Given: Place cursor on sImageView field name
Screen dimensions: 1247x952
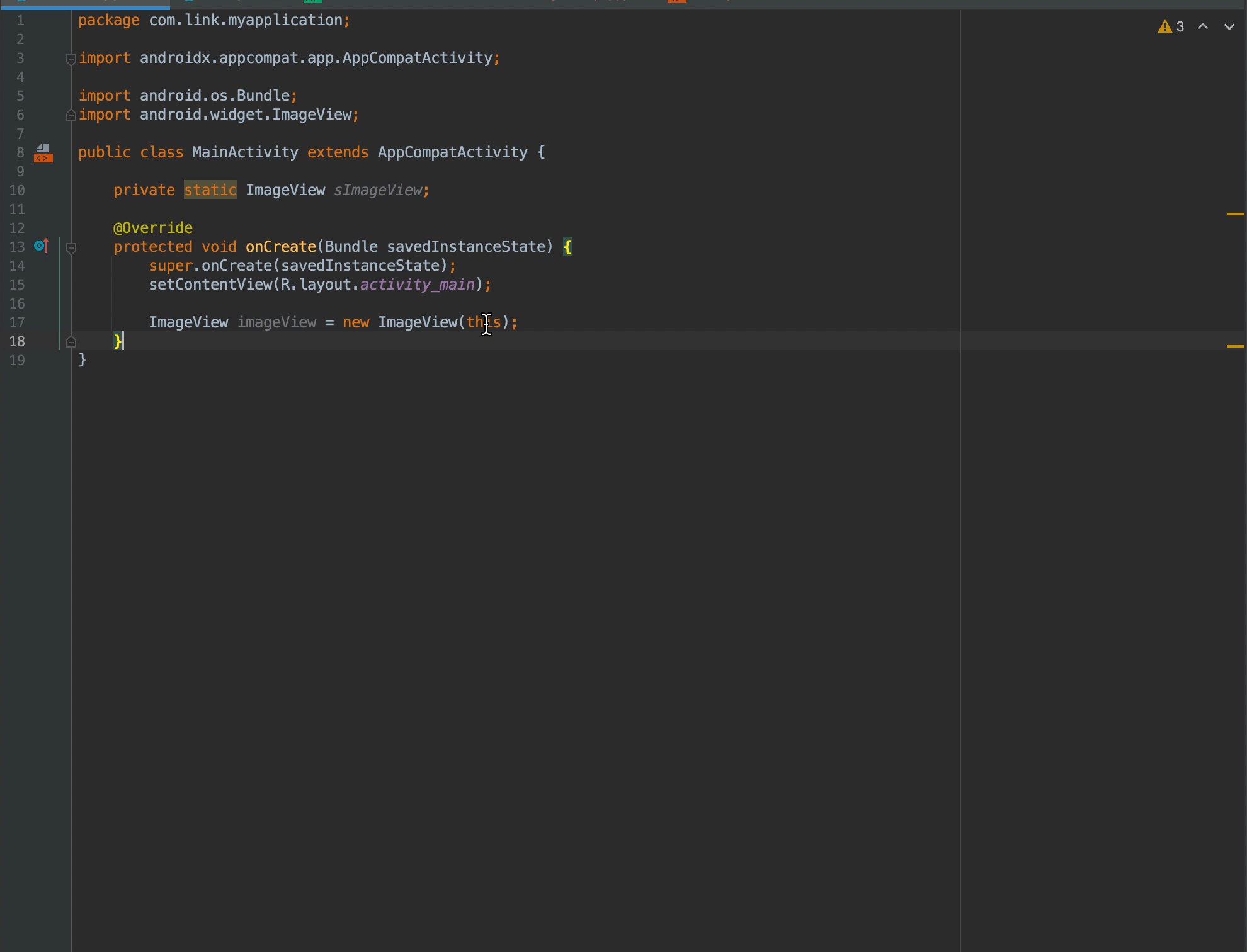Looking at the screenshot, I should pos(378,190).
